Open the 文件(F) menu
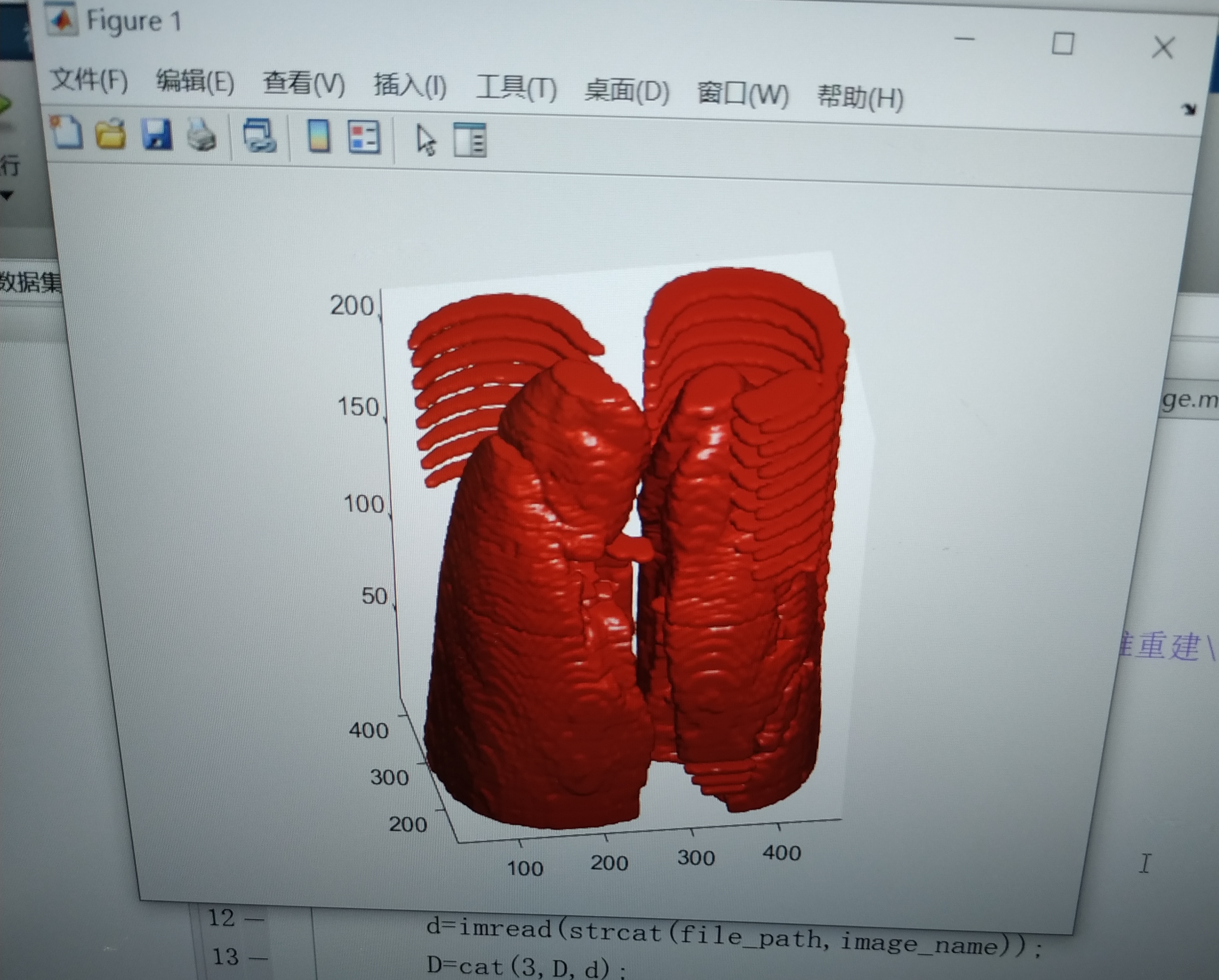1219x980 pixels. 90,80
